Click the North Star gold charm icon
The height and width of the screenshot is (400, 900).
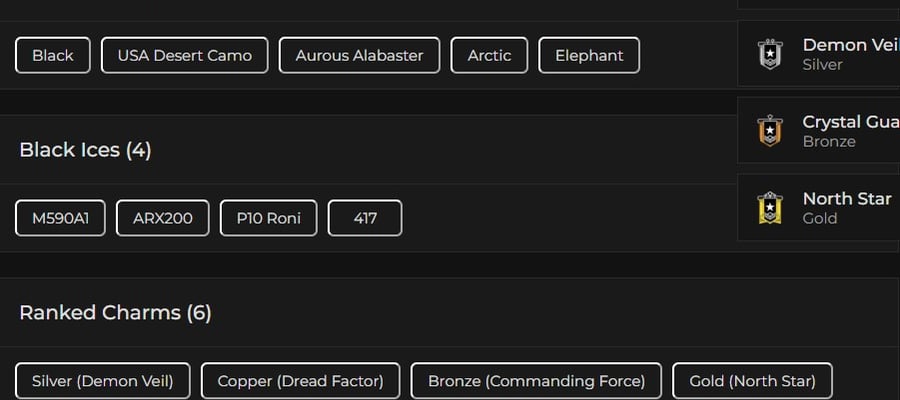point(770,208)
